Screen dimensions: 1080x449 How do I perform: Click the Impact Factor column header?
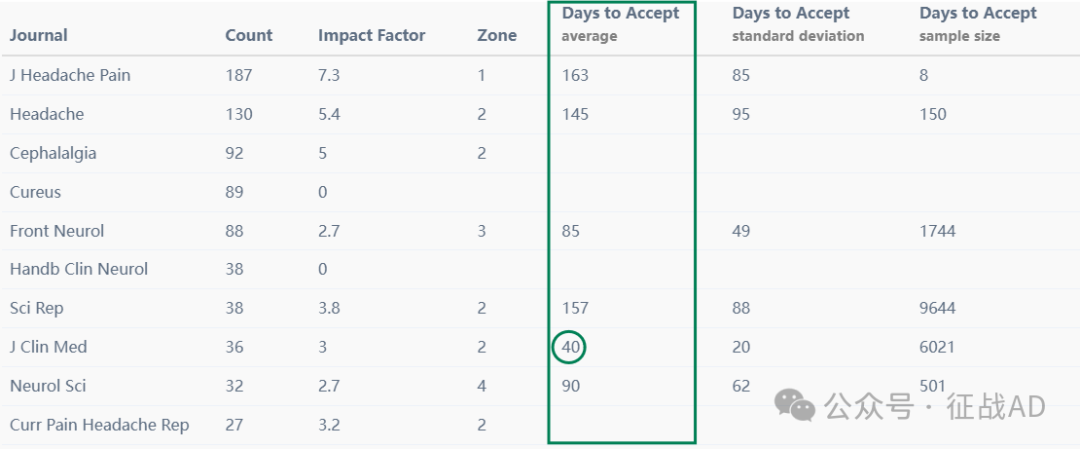click(371, 35)
